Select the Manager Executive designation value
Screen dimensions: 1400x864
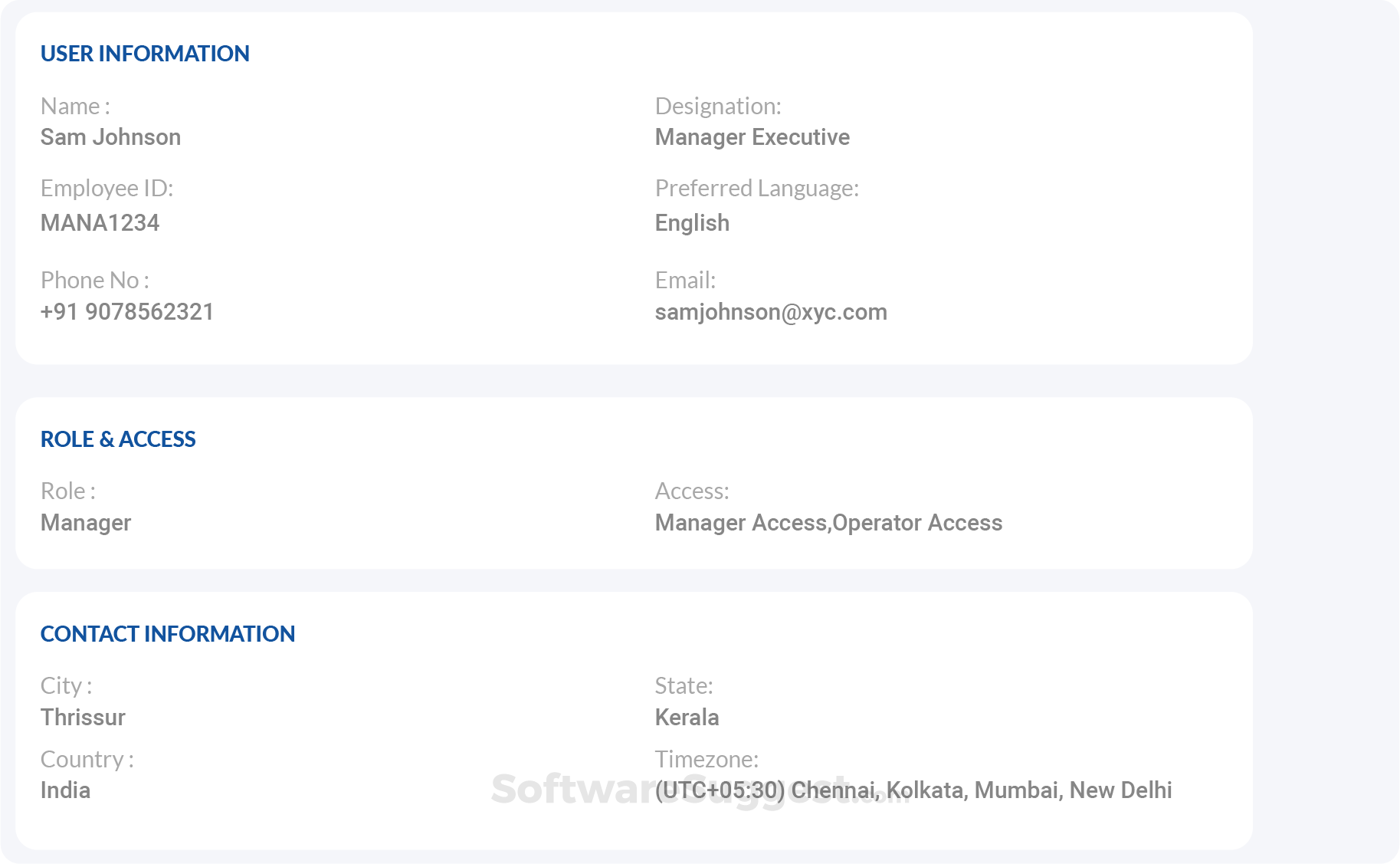752,137
